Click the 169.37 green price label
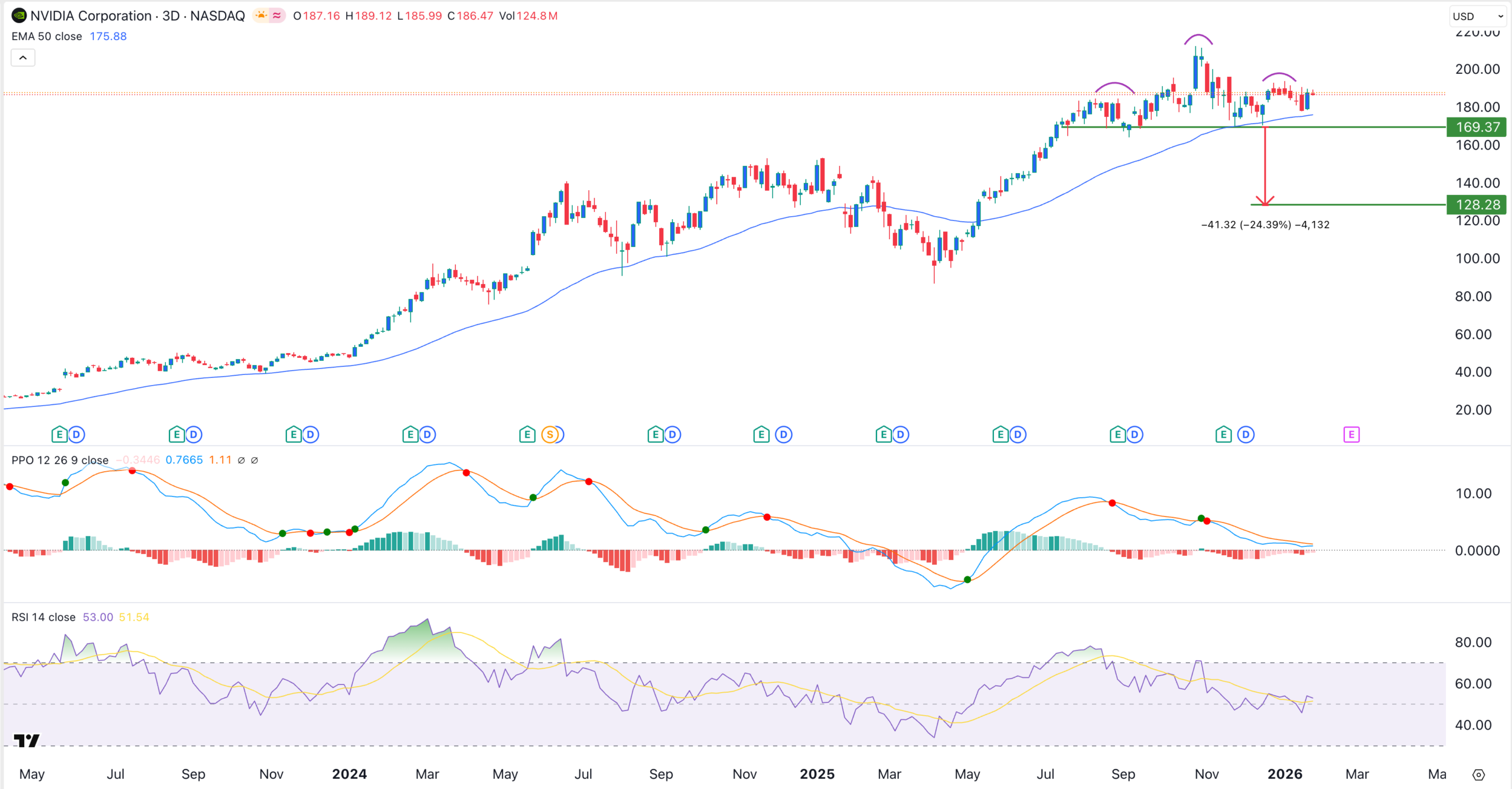 click(x=1475, y=127)
